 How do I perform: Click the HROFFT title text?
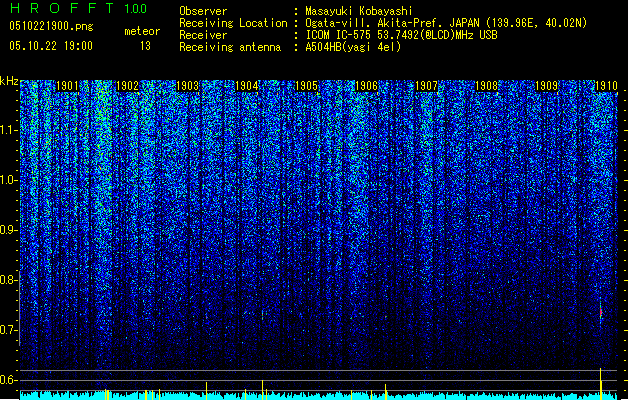pos(62,8)
